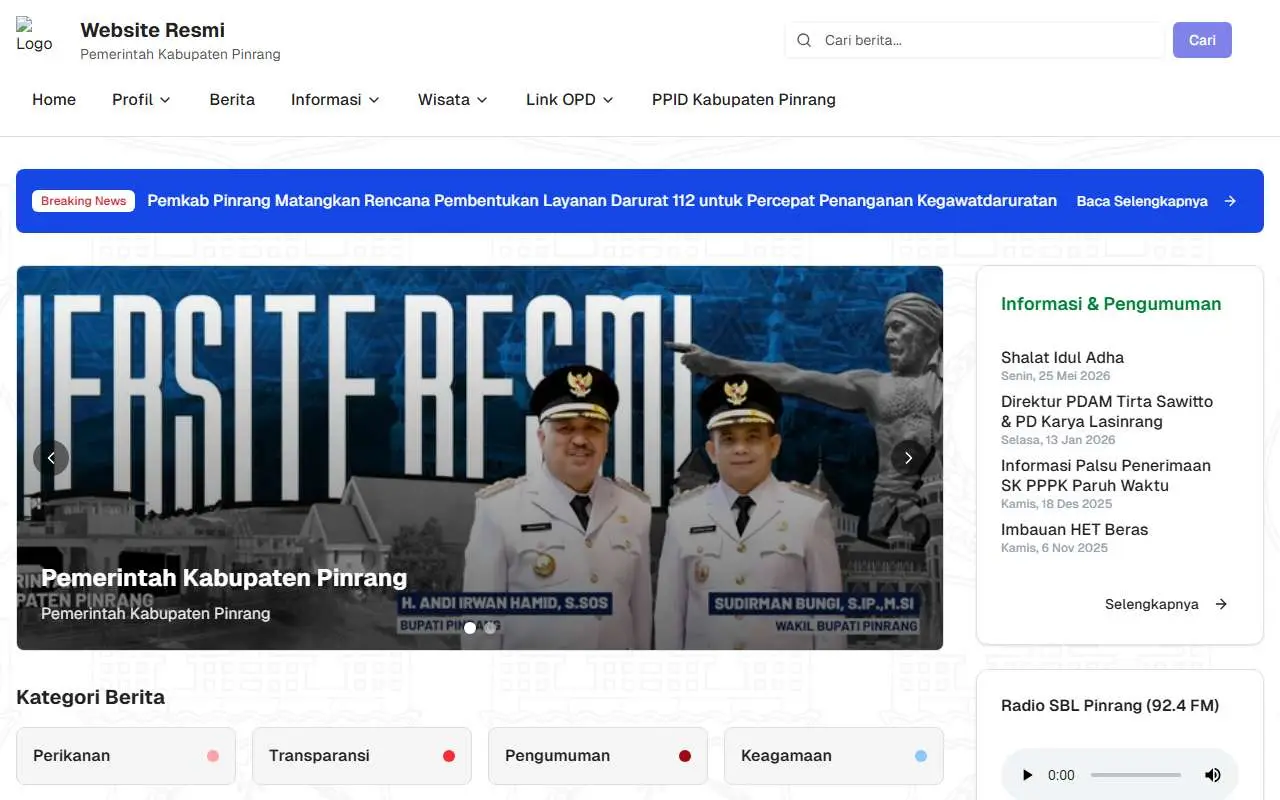Select second carousel dot indicator
This screenshot has height=800, width=1280.
pyautogui.click(x=490, y=628)
